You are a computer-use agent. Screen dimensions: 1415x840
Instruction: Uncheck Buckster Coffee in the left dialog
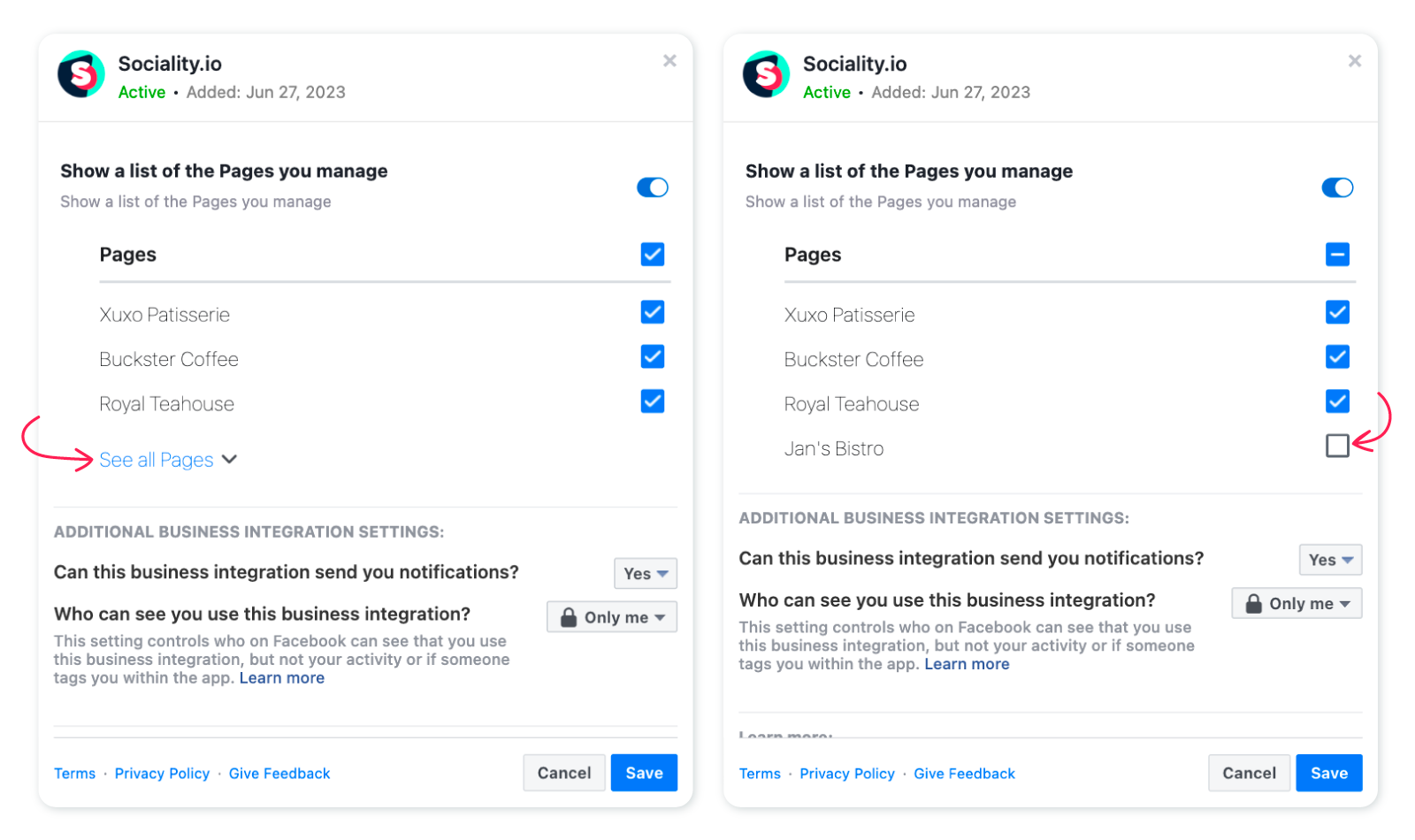(653, 357)
